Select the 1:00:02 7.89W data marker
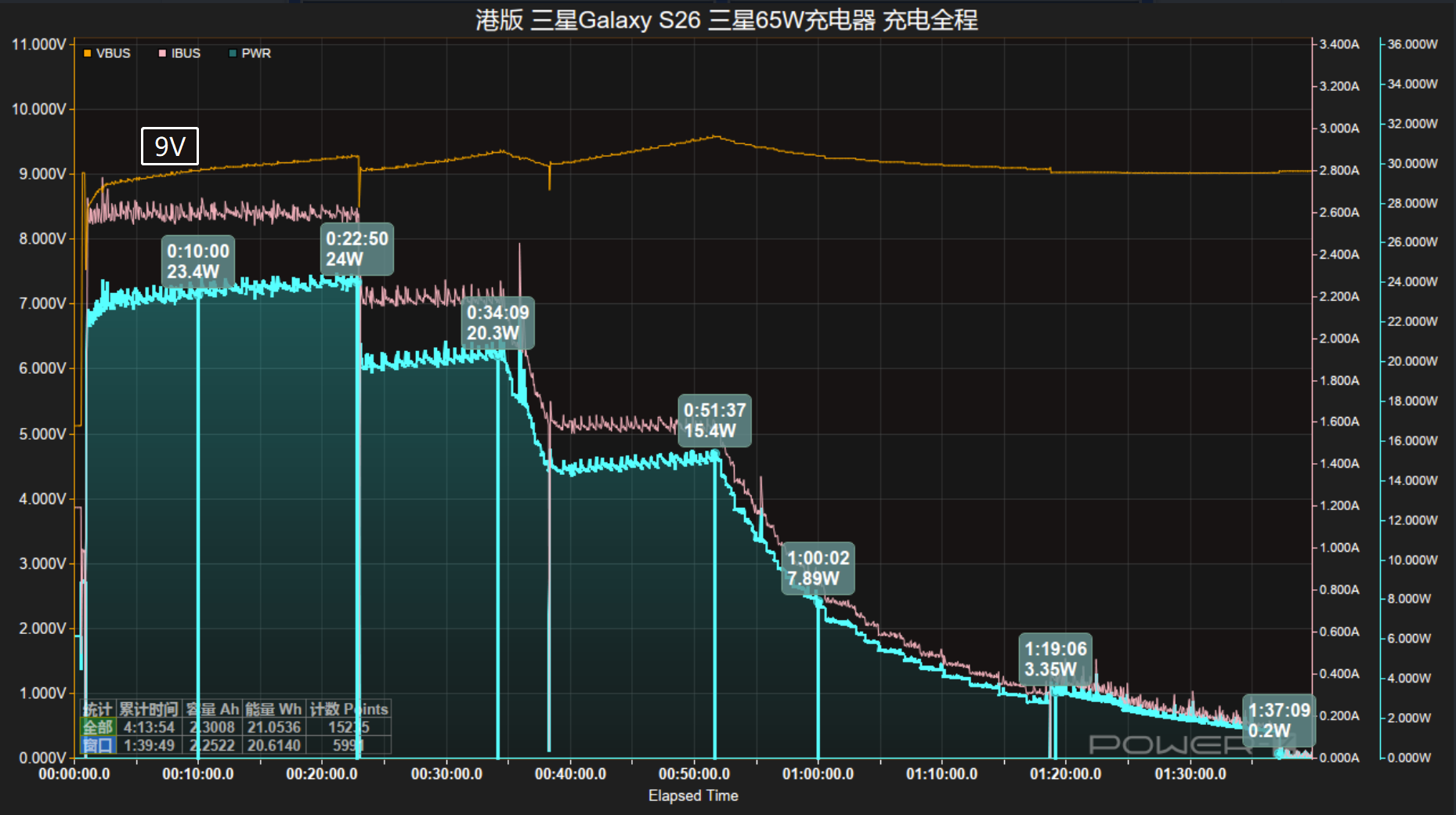This screenshot has width=1456, height=815. click(x=818, y=568)
